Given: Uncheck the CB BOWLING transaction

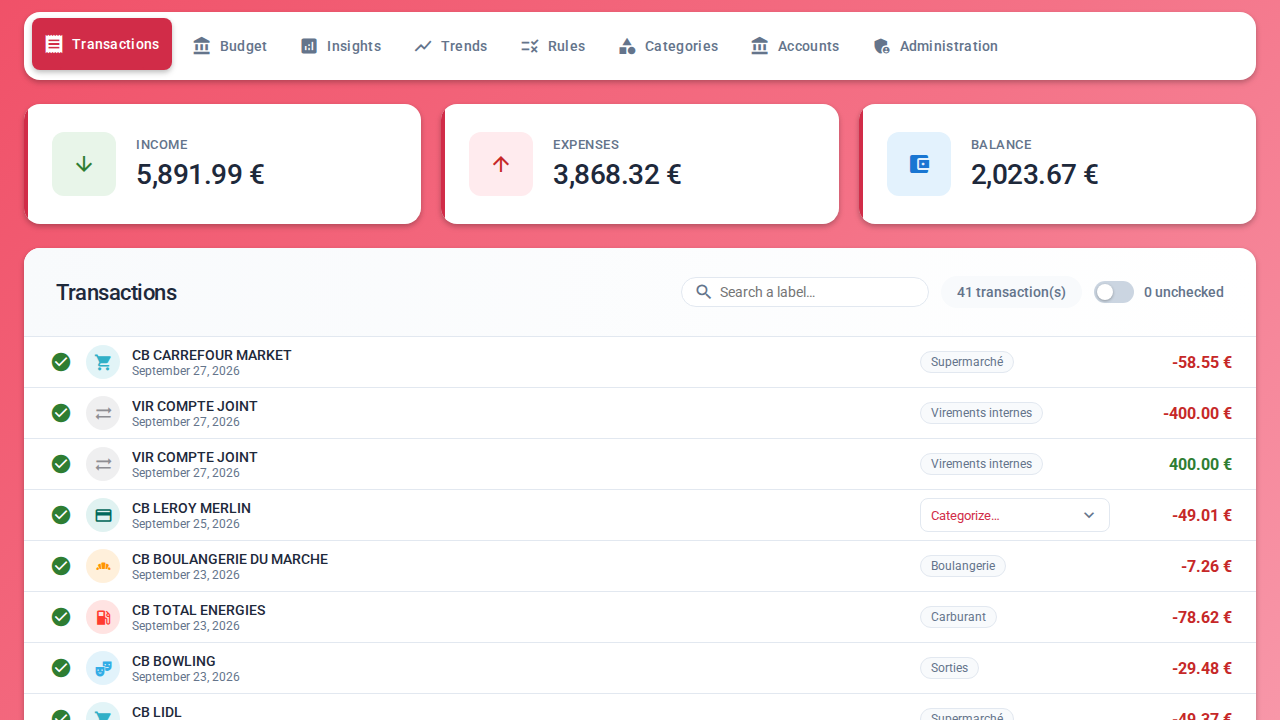Looking at the screenshot, I should (x=61, y=668).
